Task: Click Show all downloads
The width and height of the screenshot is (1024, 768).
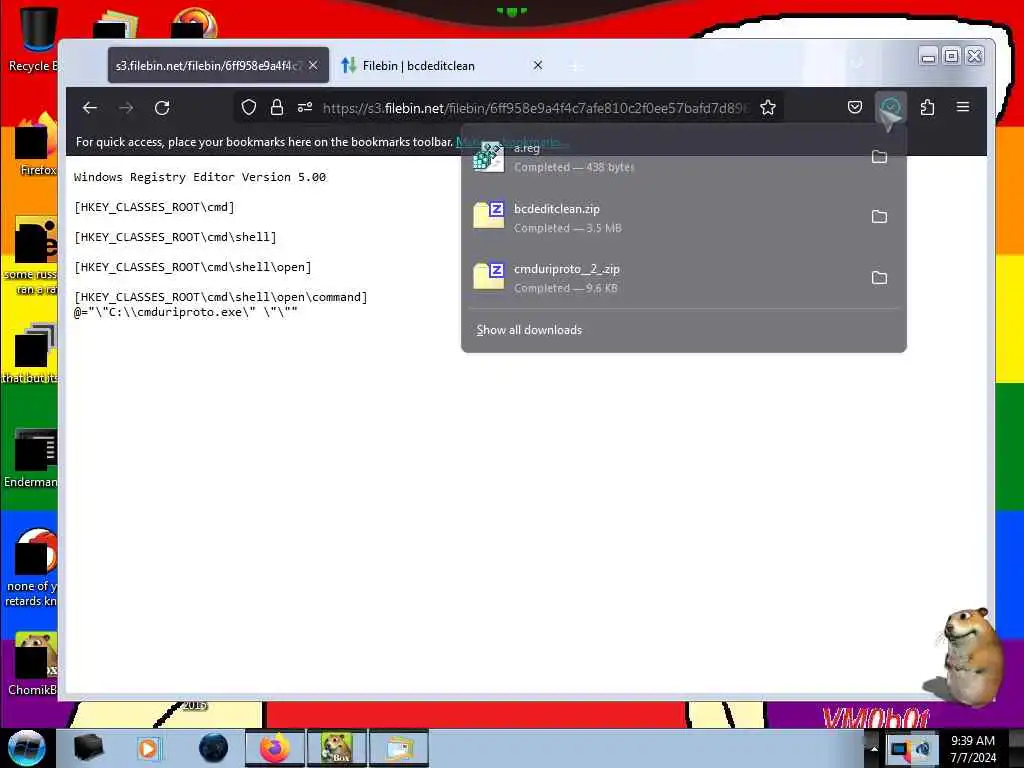Action: pos(529,330)
